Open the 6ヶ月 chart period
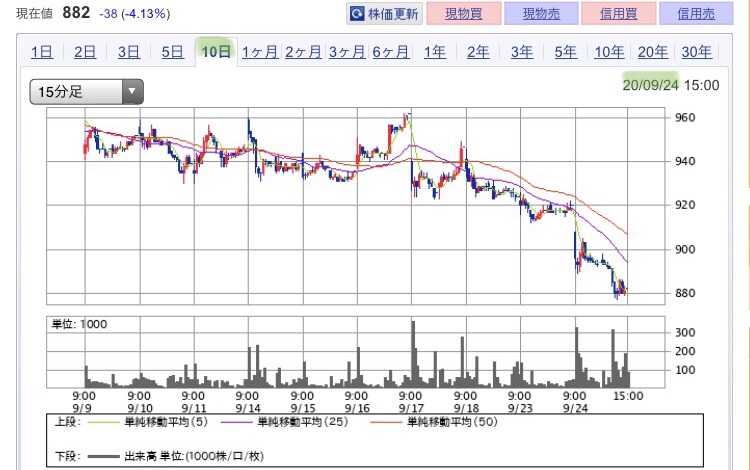 coord(391,52)
